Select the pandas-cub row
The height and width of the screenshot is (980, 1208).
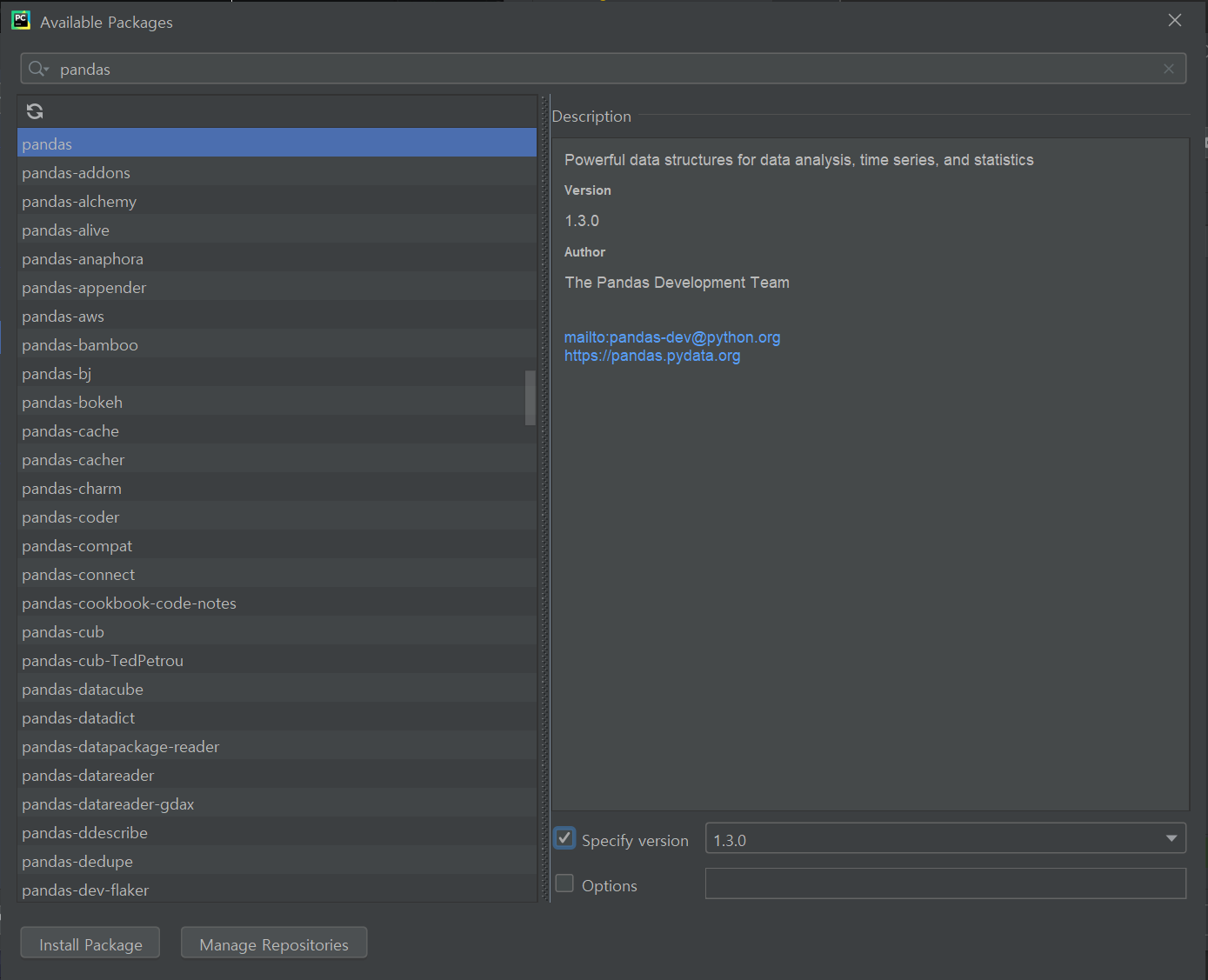(x=277, y=631)
